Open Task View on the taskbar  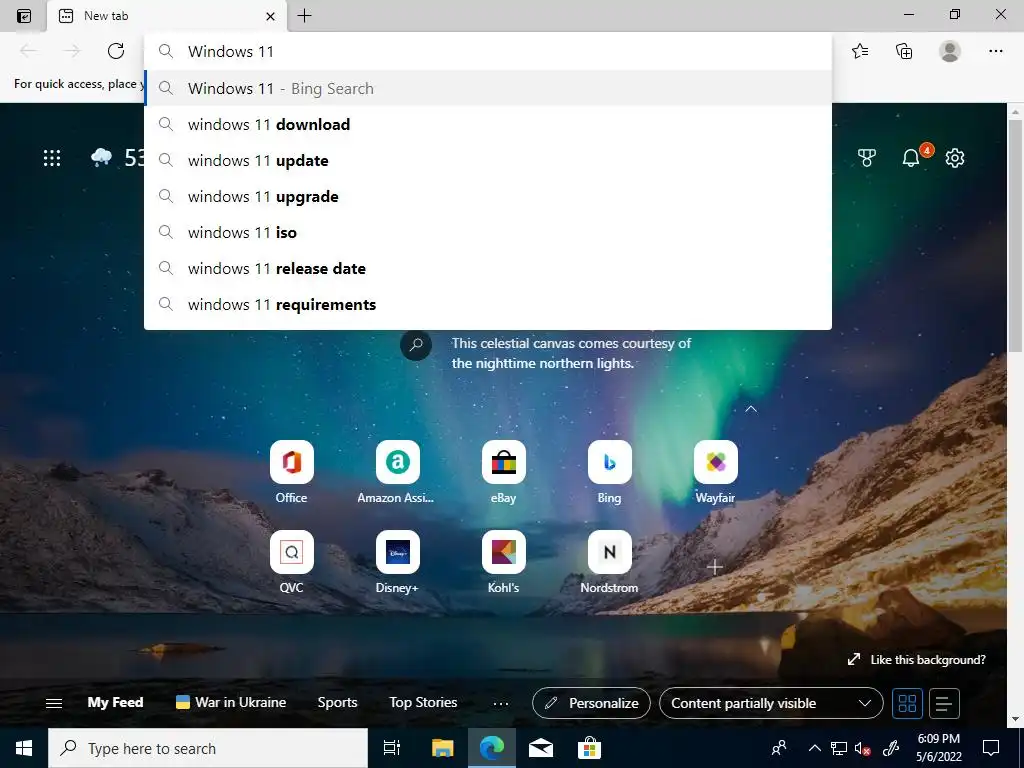coord(392,748)
